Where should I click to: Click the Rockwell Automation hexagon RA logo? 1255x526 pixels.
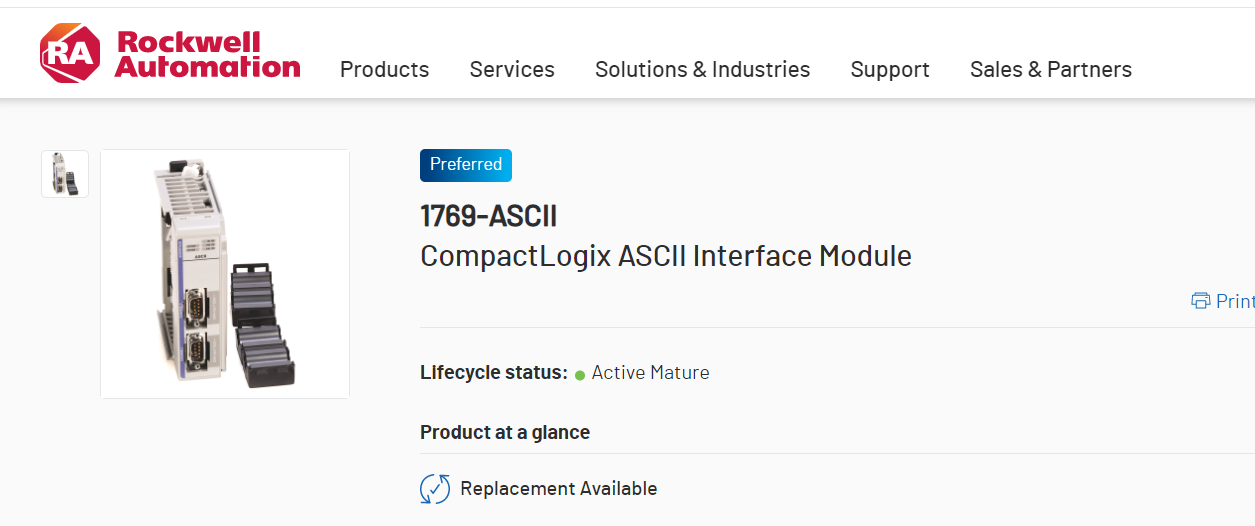click(69, 54)
